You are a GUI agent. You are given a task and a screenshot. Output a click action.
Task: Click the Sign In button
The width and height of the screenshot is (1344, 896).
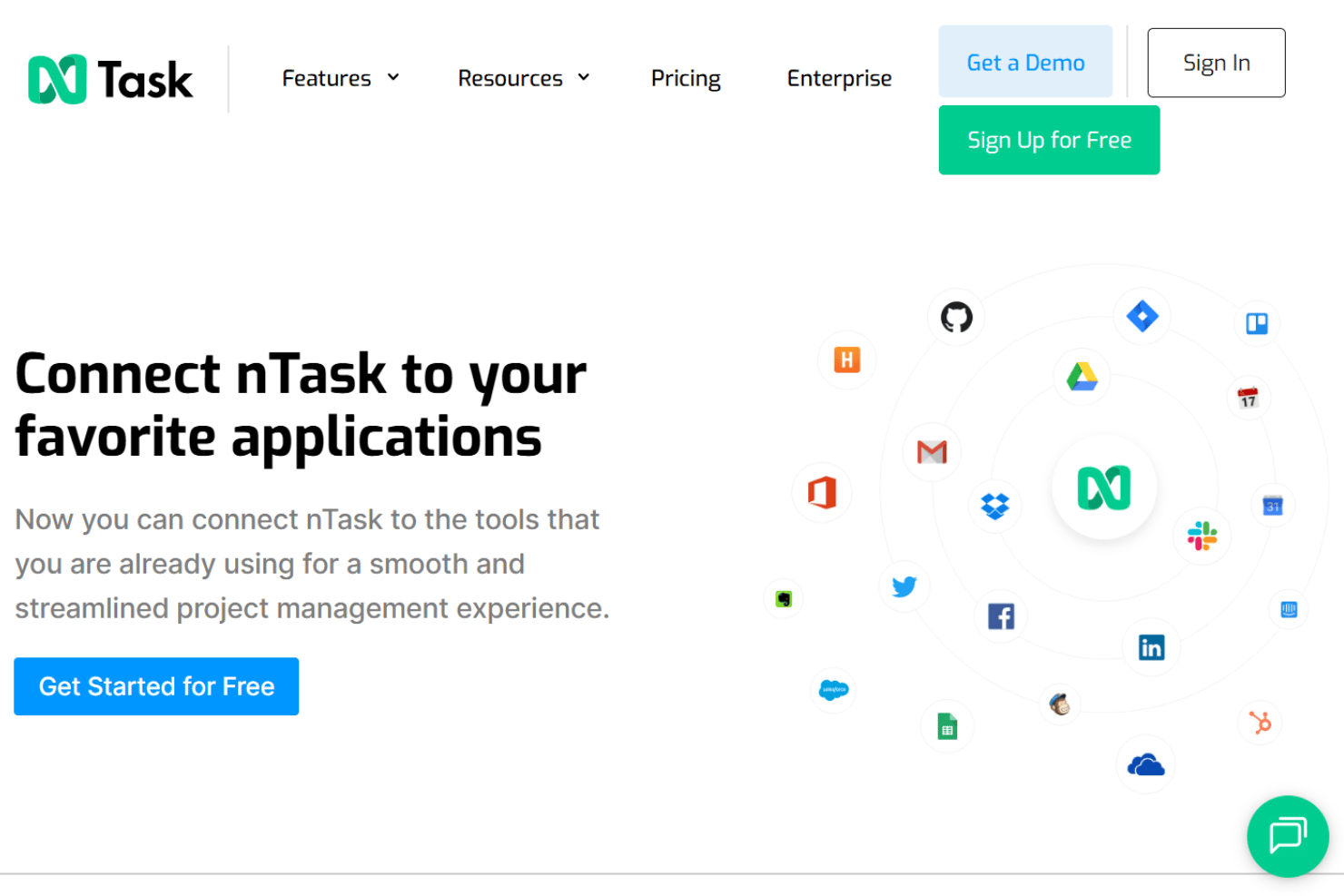[1216, 63]
